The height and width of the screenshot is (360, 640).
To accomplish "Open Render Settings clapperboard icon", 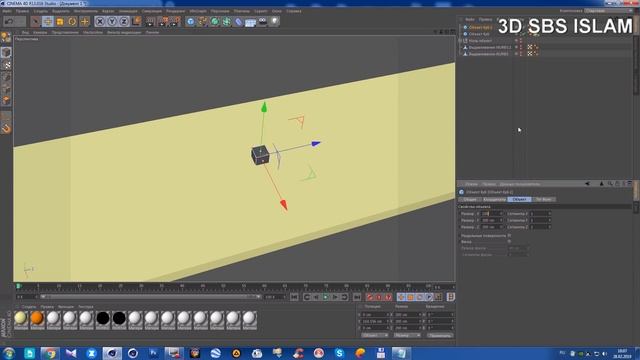I will pos(175,21).
